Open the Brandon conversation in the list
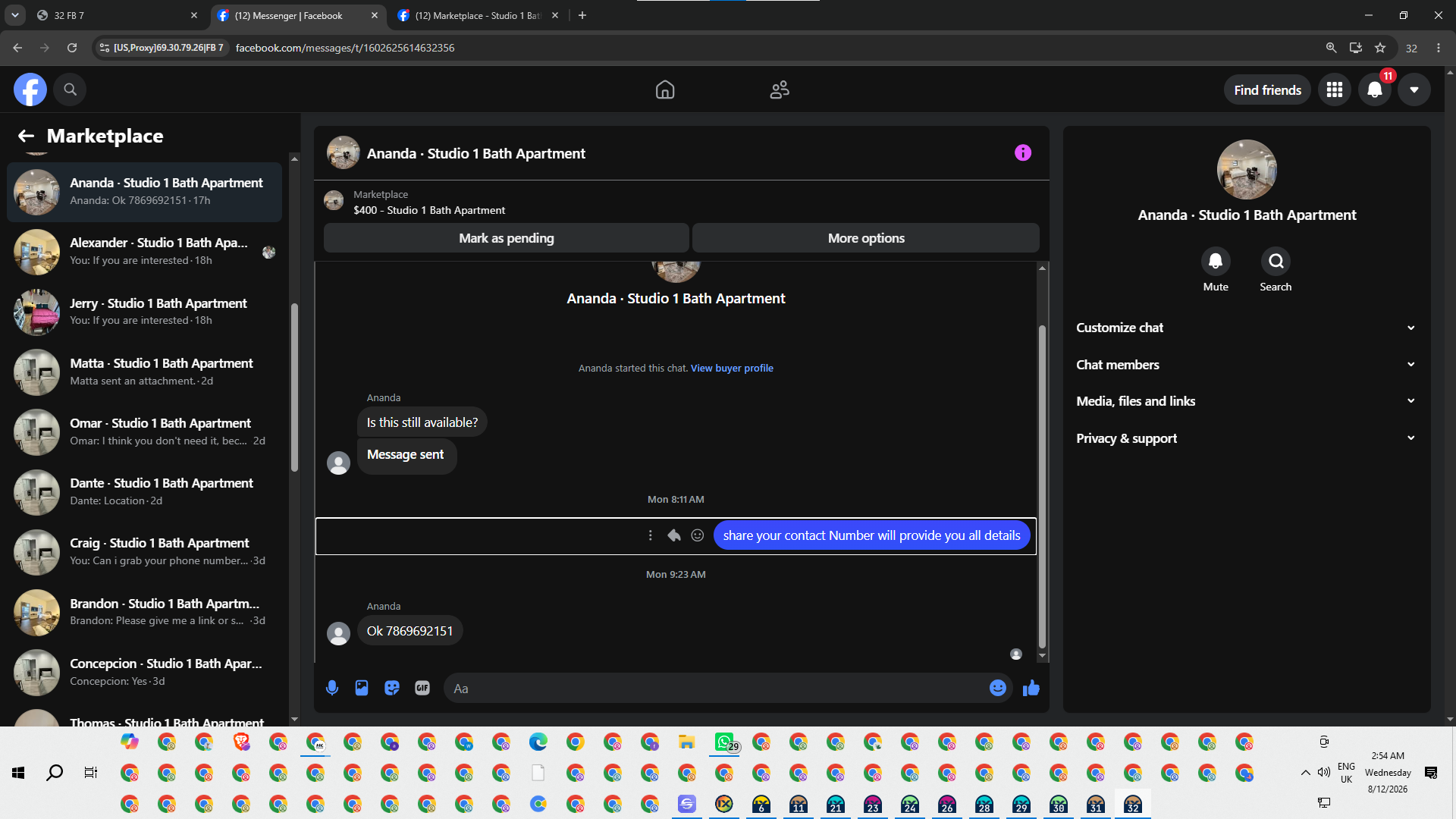Image resolution: width=1456 pixels, height=819 pixels. [x=144, y=611]
